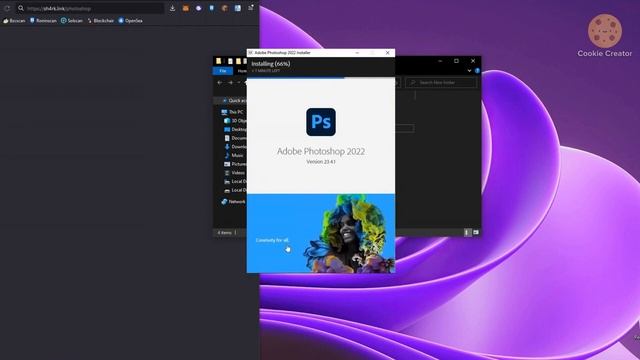Expand the File Explorer ribbon chevron
The height and width of the screenshot is (360, 640).
click(x=469, y=71)
